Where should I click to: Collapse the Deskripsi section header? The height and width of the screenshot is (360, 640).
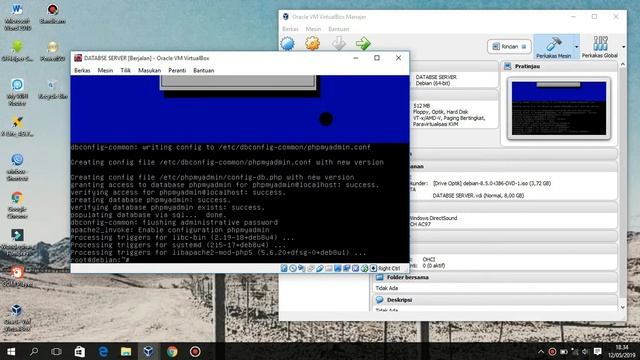tap(495, 300)
